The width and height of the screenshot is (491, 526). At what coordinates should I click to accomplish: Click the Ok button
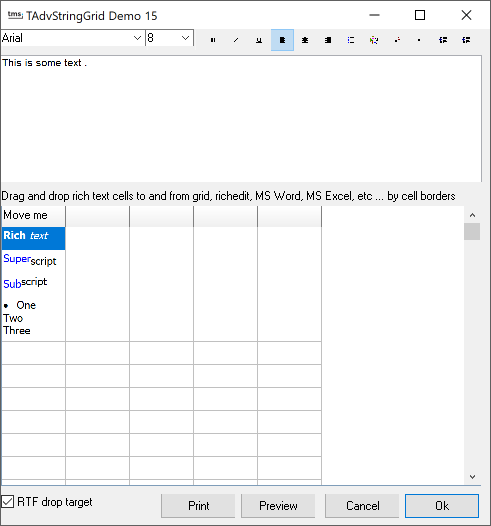[442, 506]
